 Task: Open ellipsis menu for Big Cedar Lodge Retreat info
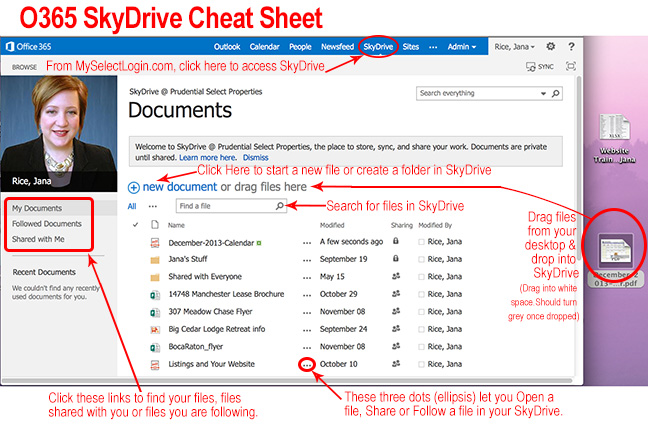coord(307,330)
